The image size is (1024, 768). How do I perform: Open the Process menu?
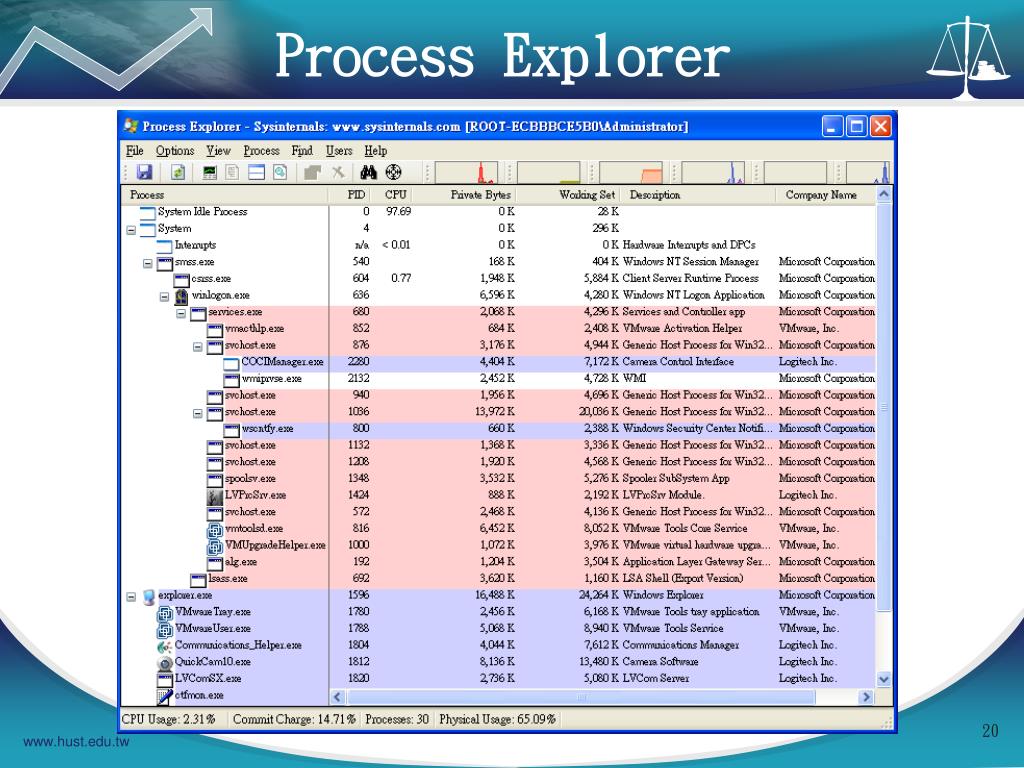point(261,151)
